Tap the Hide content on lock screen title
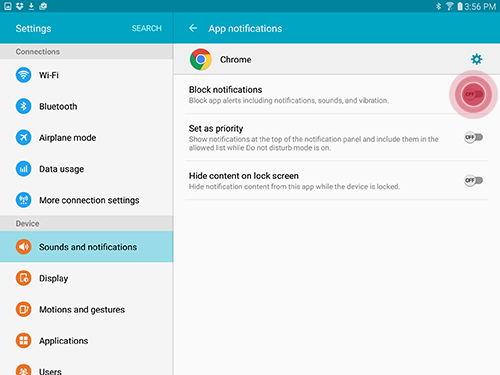 click(x=244, y=176)
